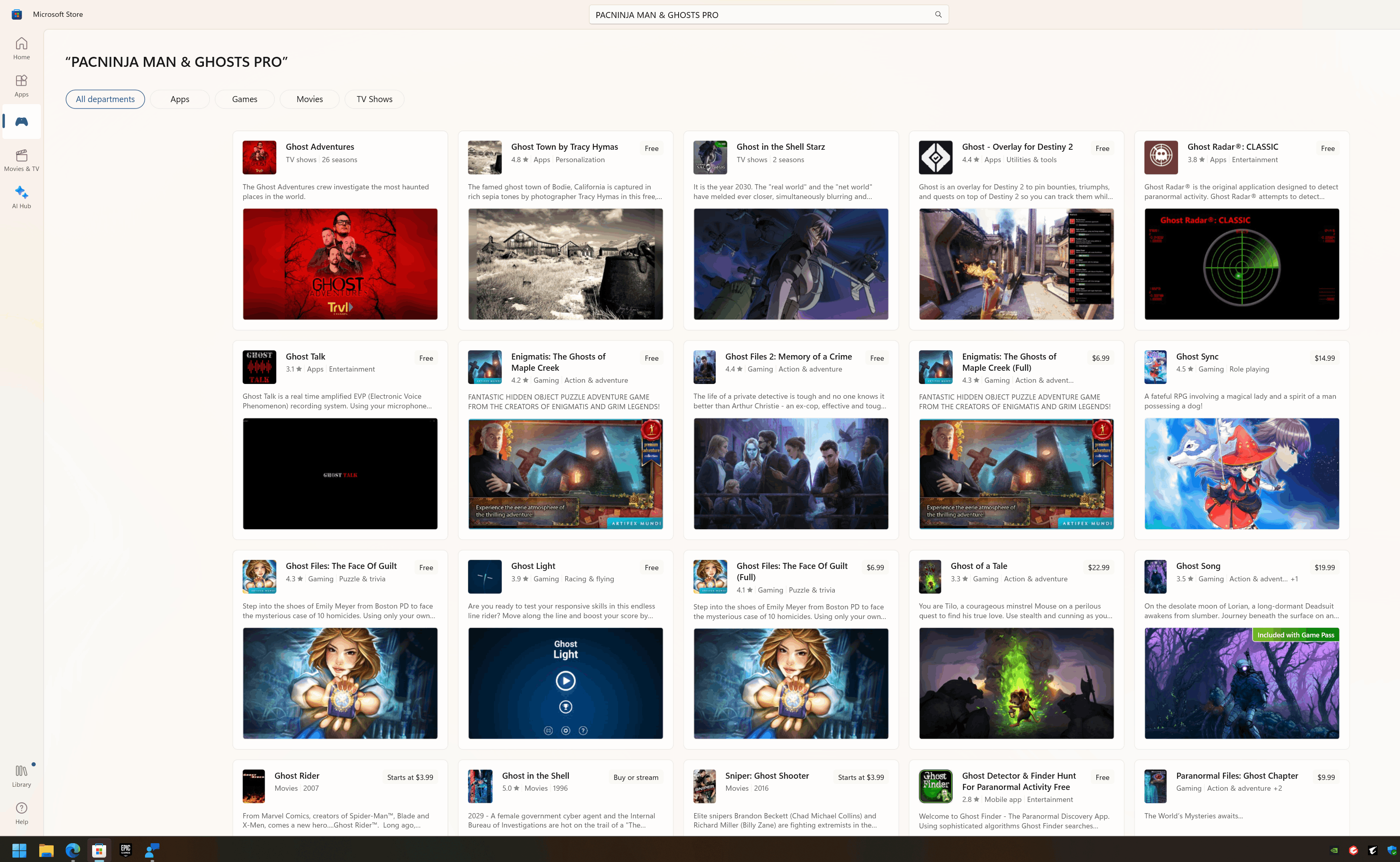This screenshot has height=862, width=1400.
Task: Select the All departments filter
Action: tap(105, 99)
